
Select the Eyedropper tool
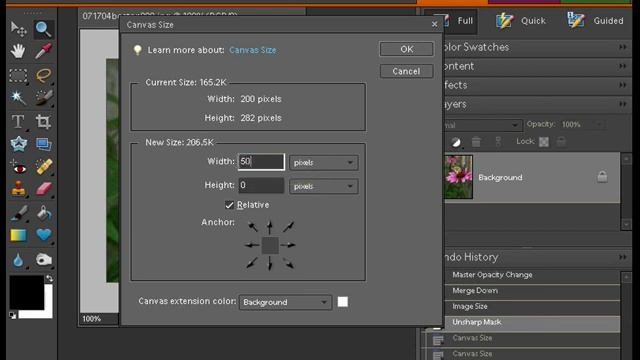(43, 51)
